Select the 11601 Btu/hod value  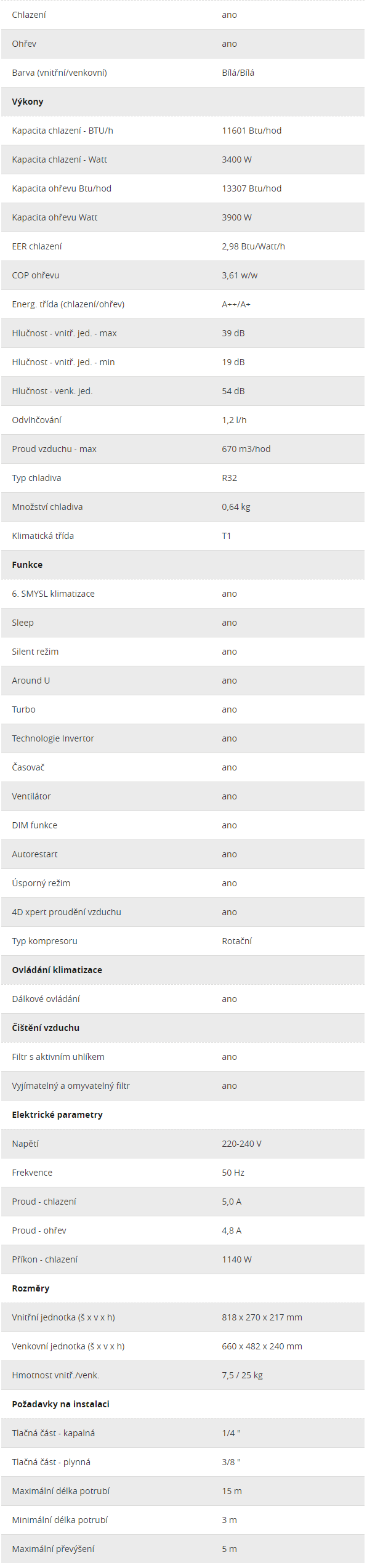[251, 131]
